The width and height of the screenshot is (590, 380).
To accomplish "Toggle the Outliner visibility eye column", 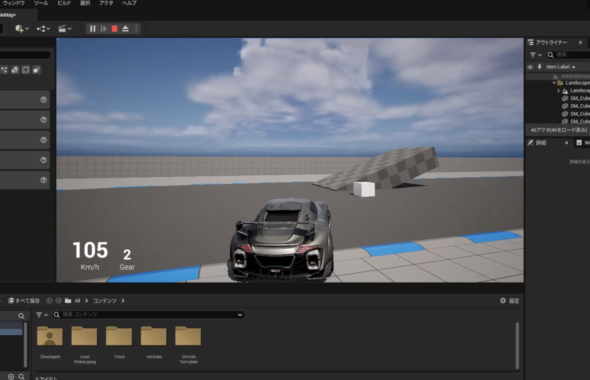I will 530,67.
